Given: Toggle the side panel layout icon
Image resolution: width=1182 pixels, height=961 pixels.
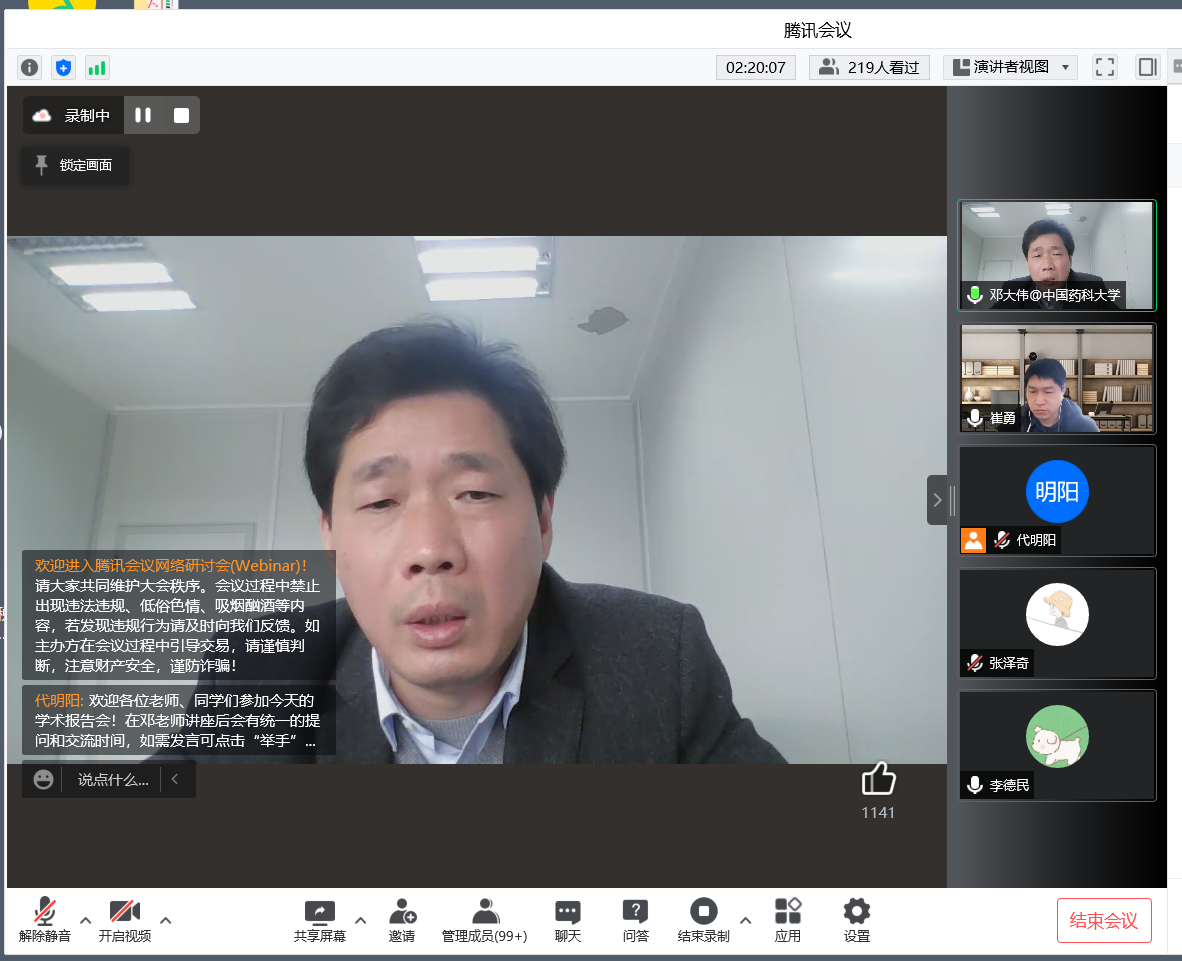Looking at the screenshot, I should click(x=1147, y=67).
